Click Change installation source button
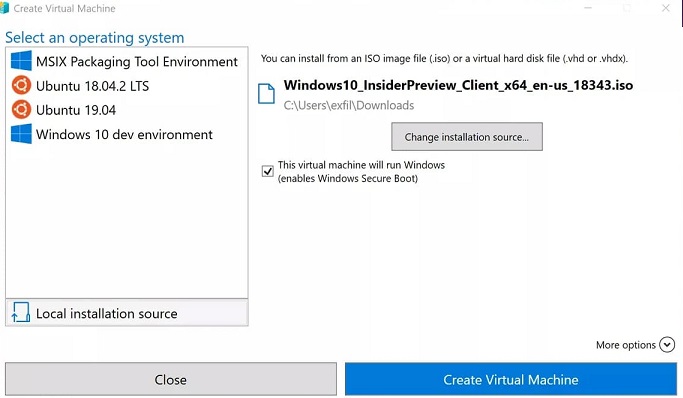 [467, 137]
